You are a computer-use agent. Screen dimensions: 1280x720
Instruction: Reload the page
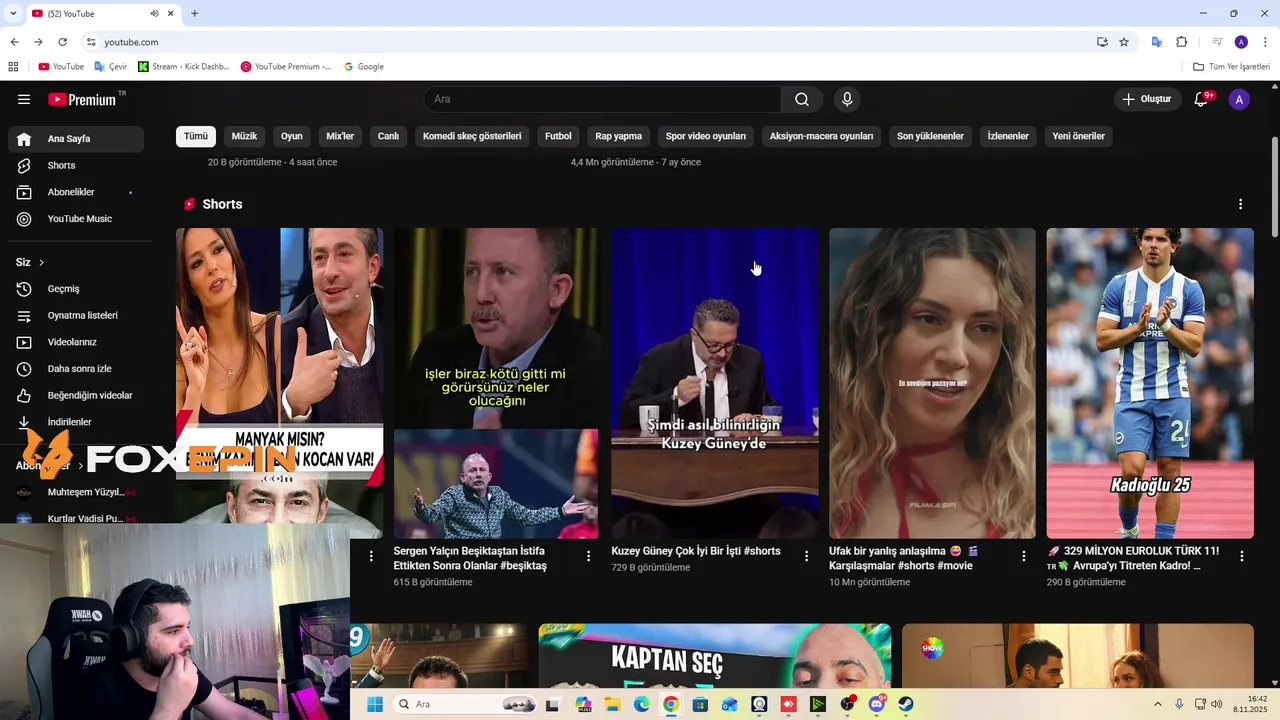[62, 42]
